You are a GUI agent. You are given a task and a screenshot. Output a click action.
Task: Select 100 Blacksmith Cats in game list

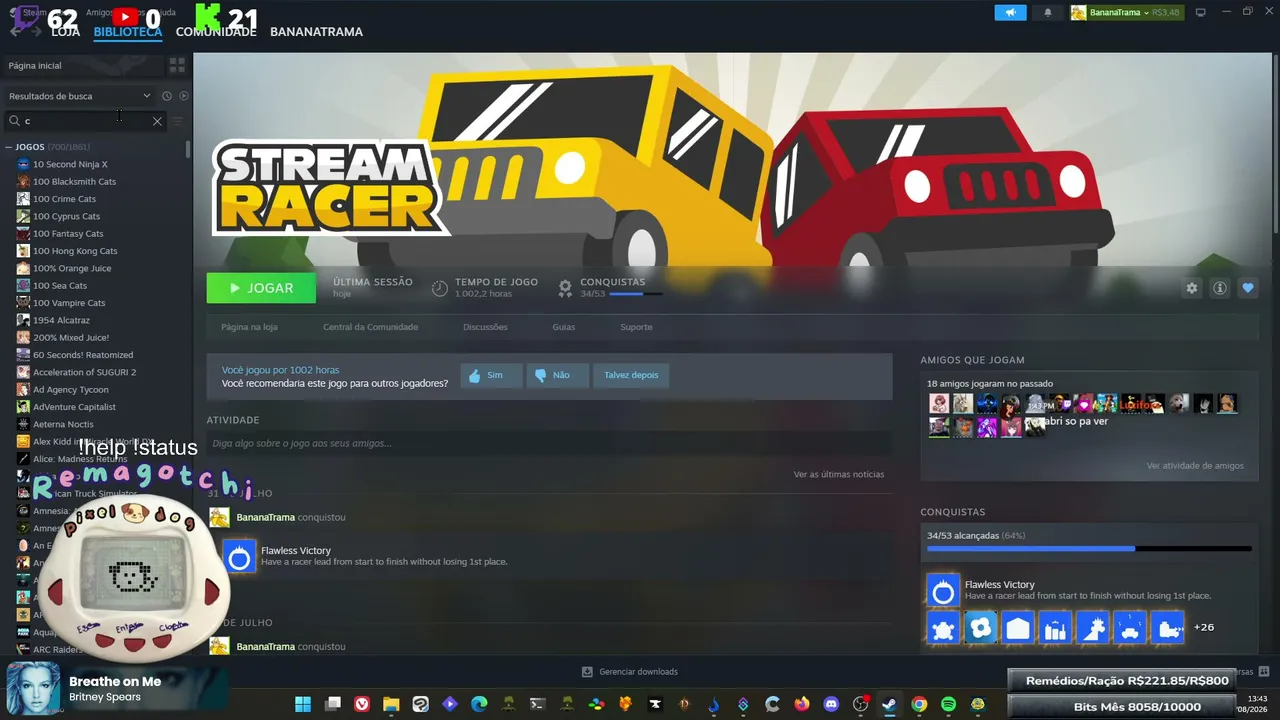point(74,182)
